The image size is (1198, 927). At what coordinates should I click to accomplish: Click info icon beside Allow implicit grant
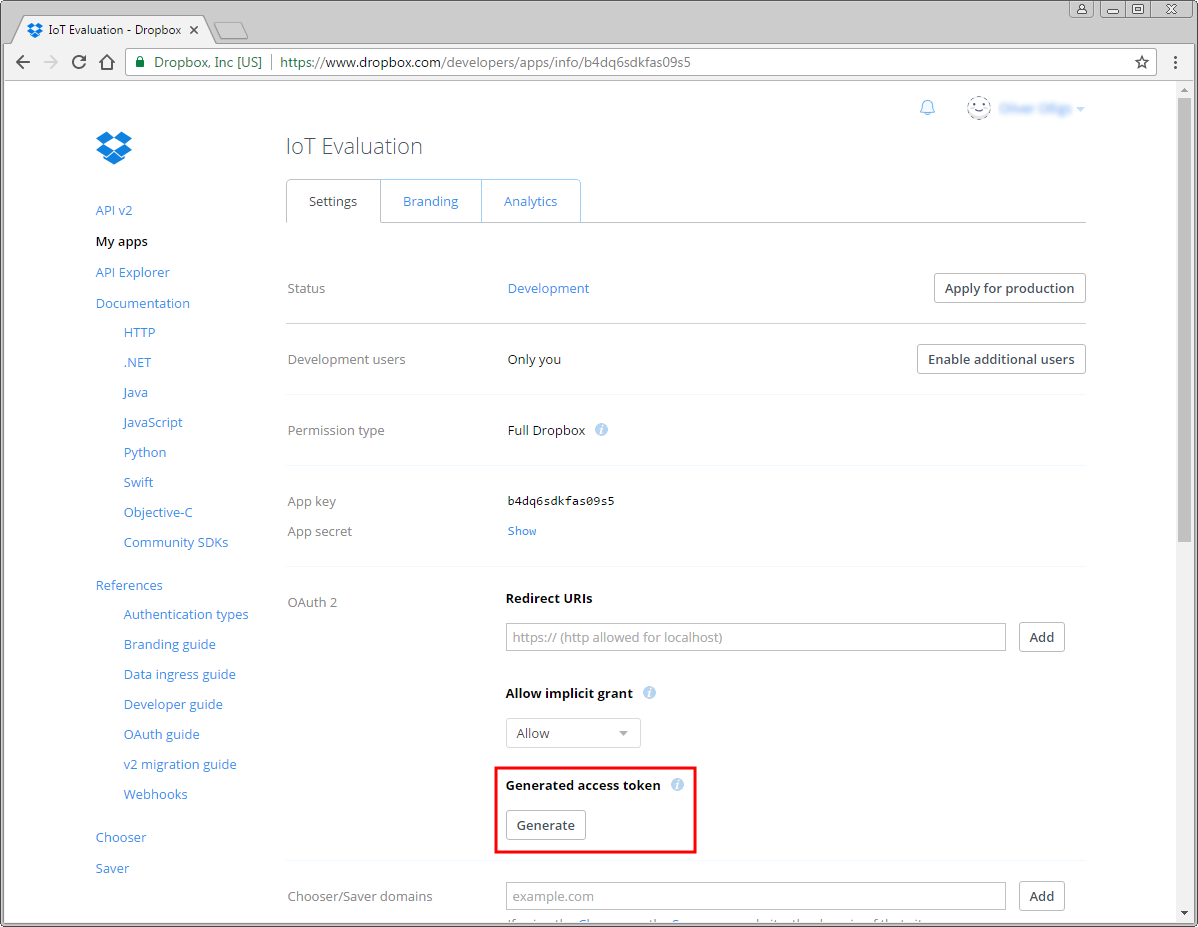pos(649,692)
